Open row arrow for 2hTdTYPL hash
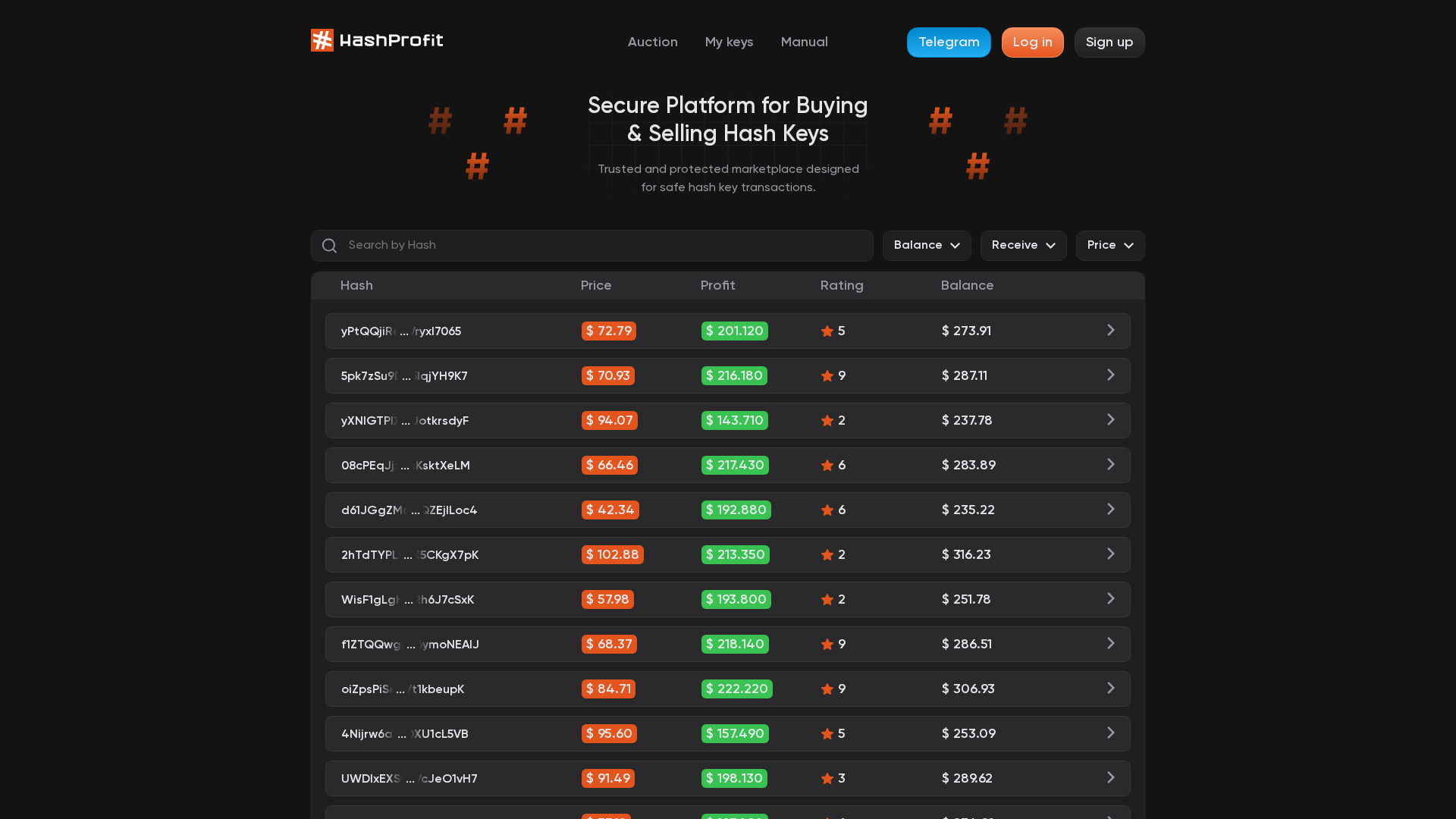This screenshot has width=1456, height=819. coord(1110,554)
